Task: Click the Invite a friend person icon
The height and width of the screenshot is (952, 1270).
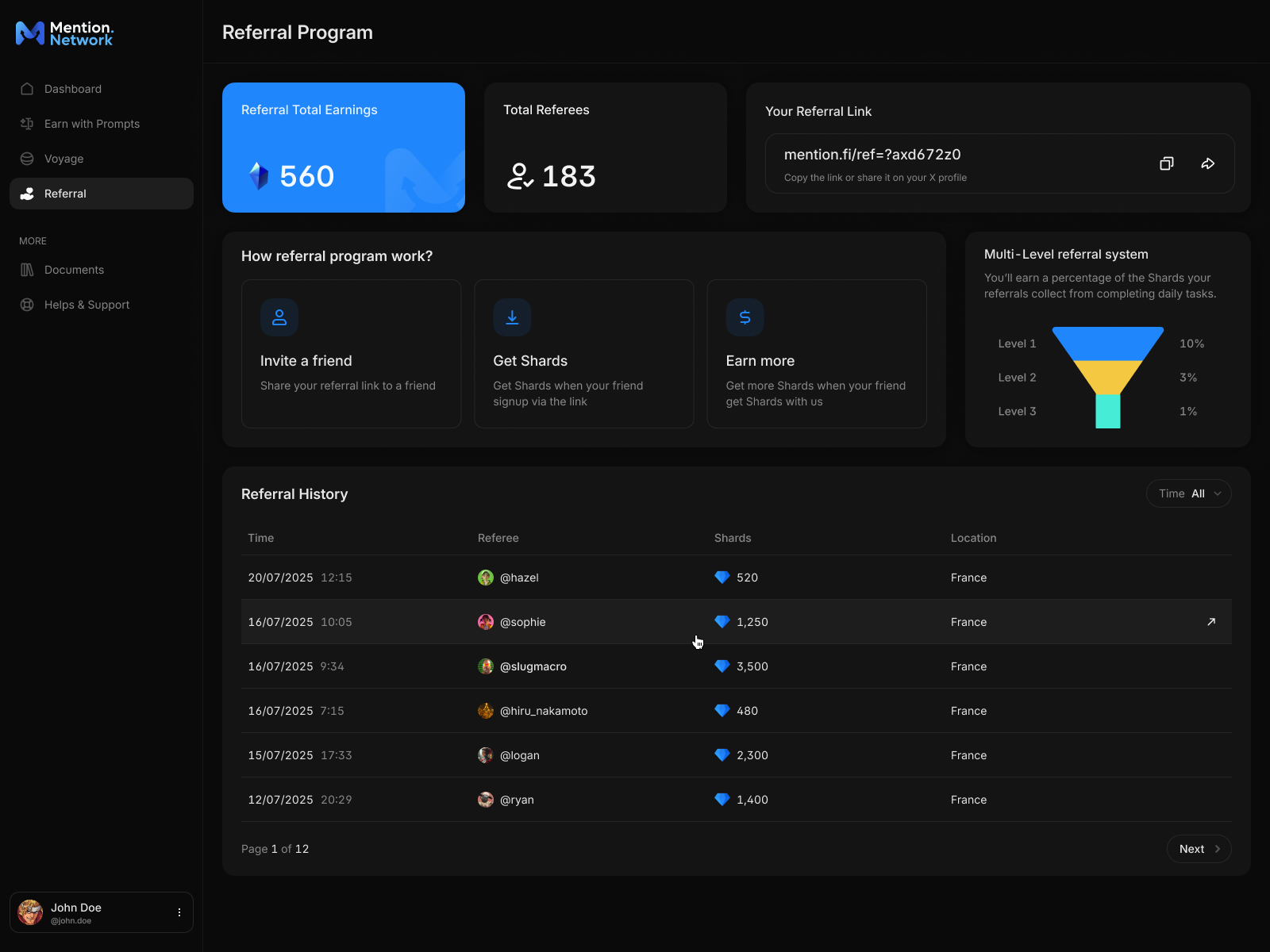Action: coord(279,317)
